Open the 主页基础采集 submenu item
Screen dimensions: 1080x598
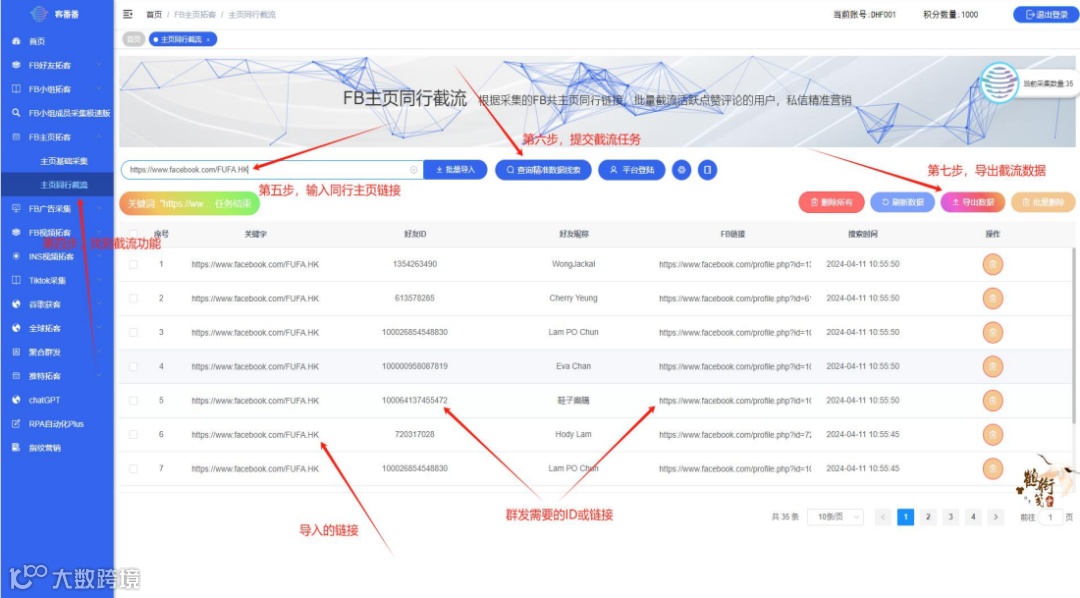[64, 161]
